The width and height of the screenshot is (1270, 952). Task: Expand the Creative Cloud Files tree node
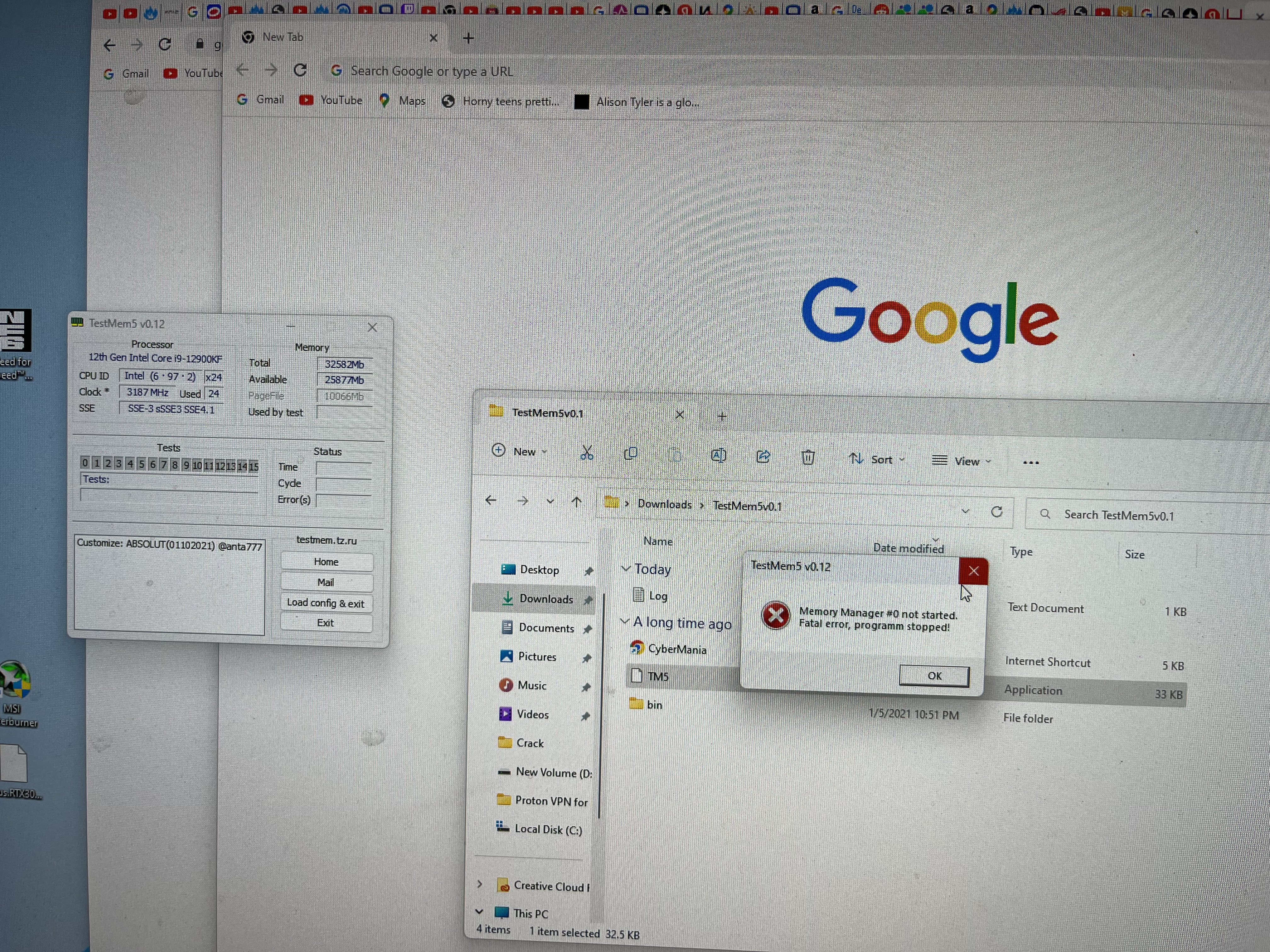(480, 884)
